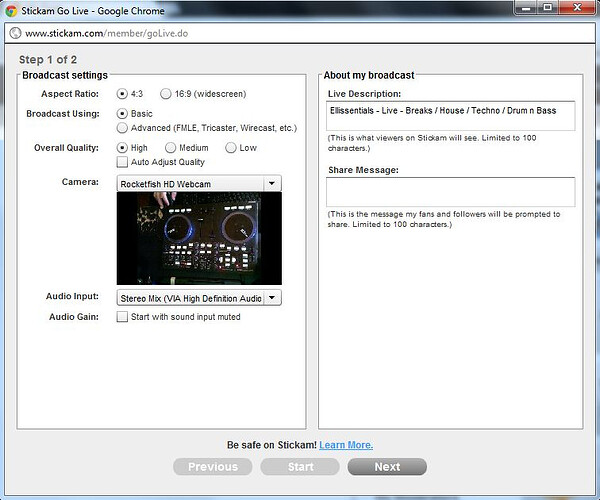Click the Previous button
Viewport: 600px width, 500px height.
point(213,467)
